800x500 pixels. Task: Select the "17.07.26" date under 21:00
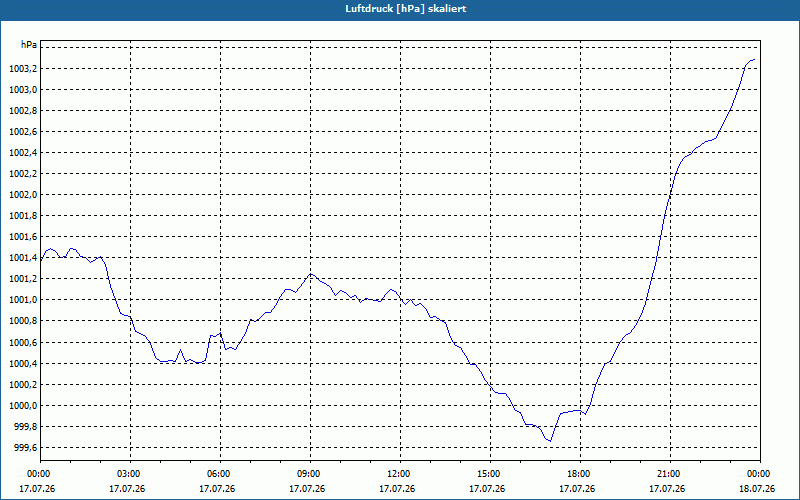[x=667, y=489]
